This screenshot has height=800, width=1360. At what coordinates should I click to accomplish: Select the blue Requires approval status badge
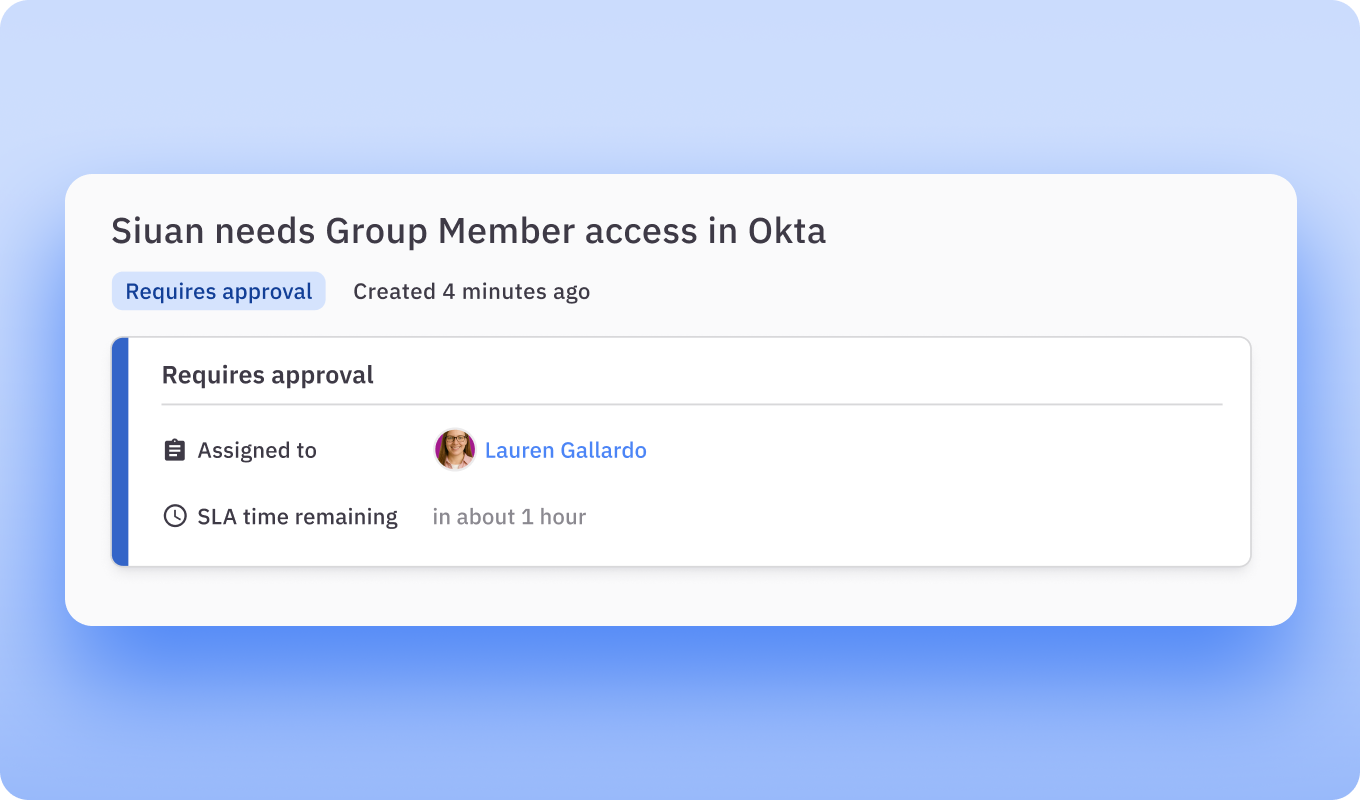point(218,292)
